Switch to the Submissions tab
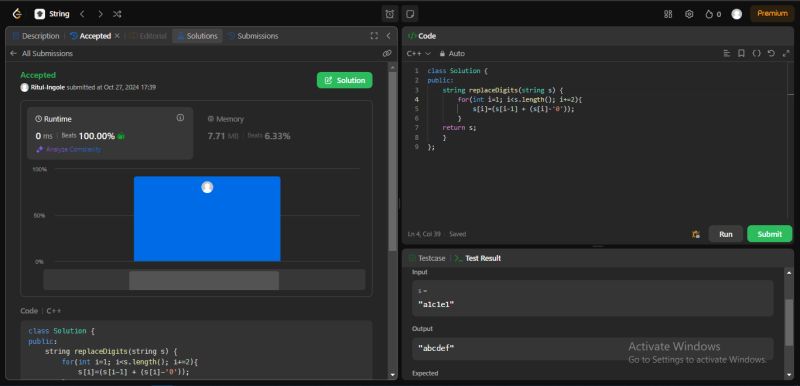800x386 pixels. pyautogui.click(x=253, y=36)
